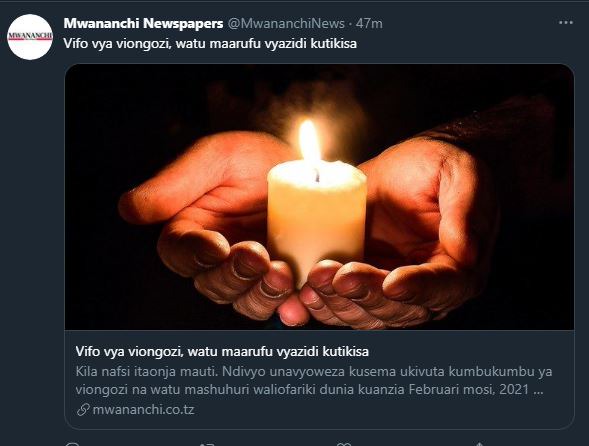The image size is (589, 446).
Task: Open the bold card headline Vifo vya viongozi
Action: 222,352
